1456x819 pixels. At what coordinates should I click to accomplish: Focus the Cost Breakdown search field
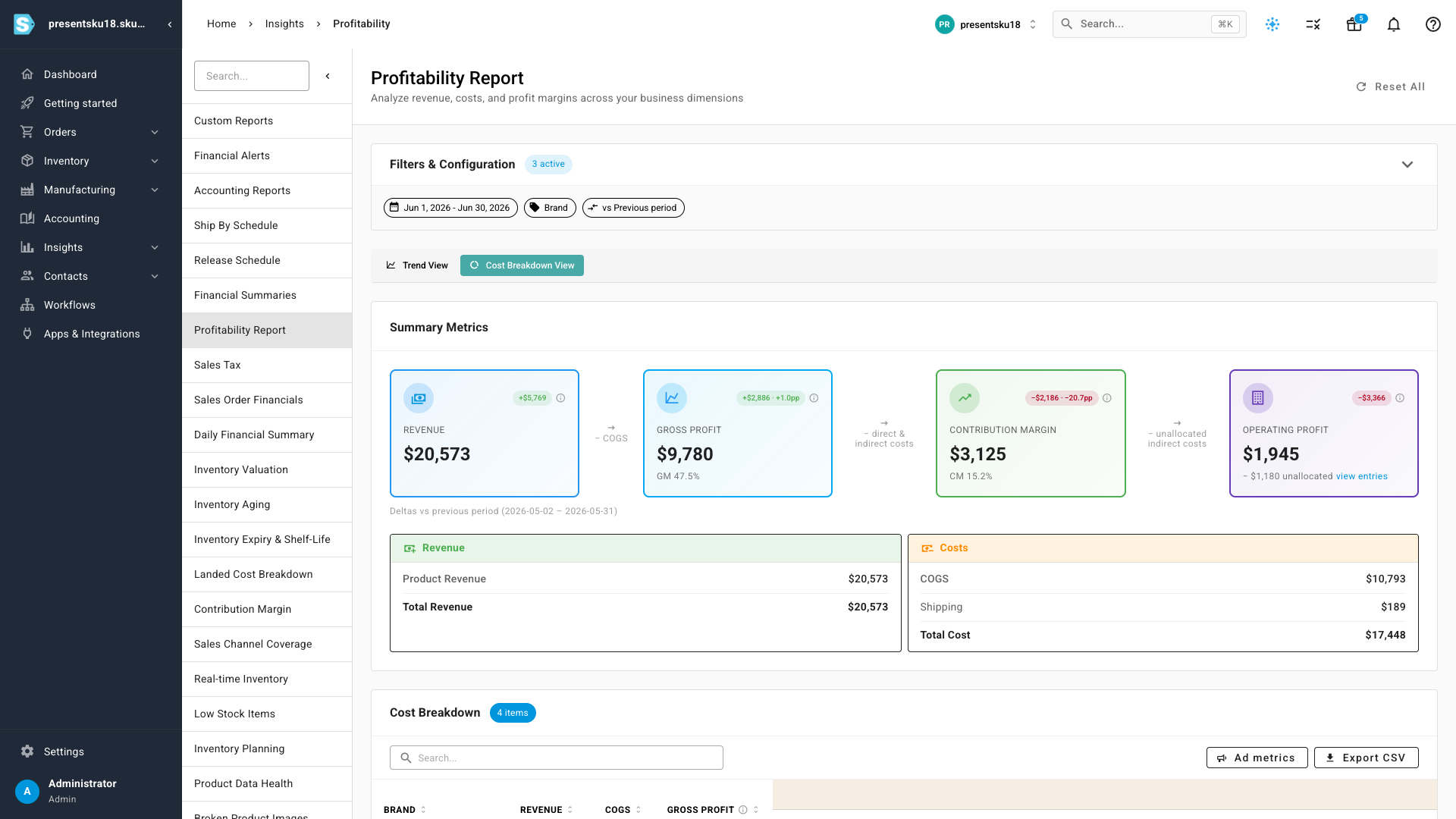[556, 758]
